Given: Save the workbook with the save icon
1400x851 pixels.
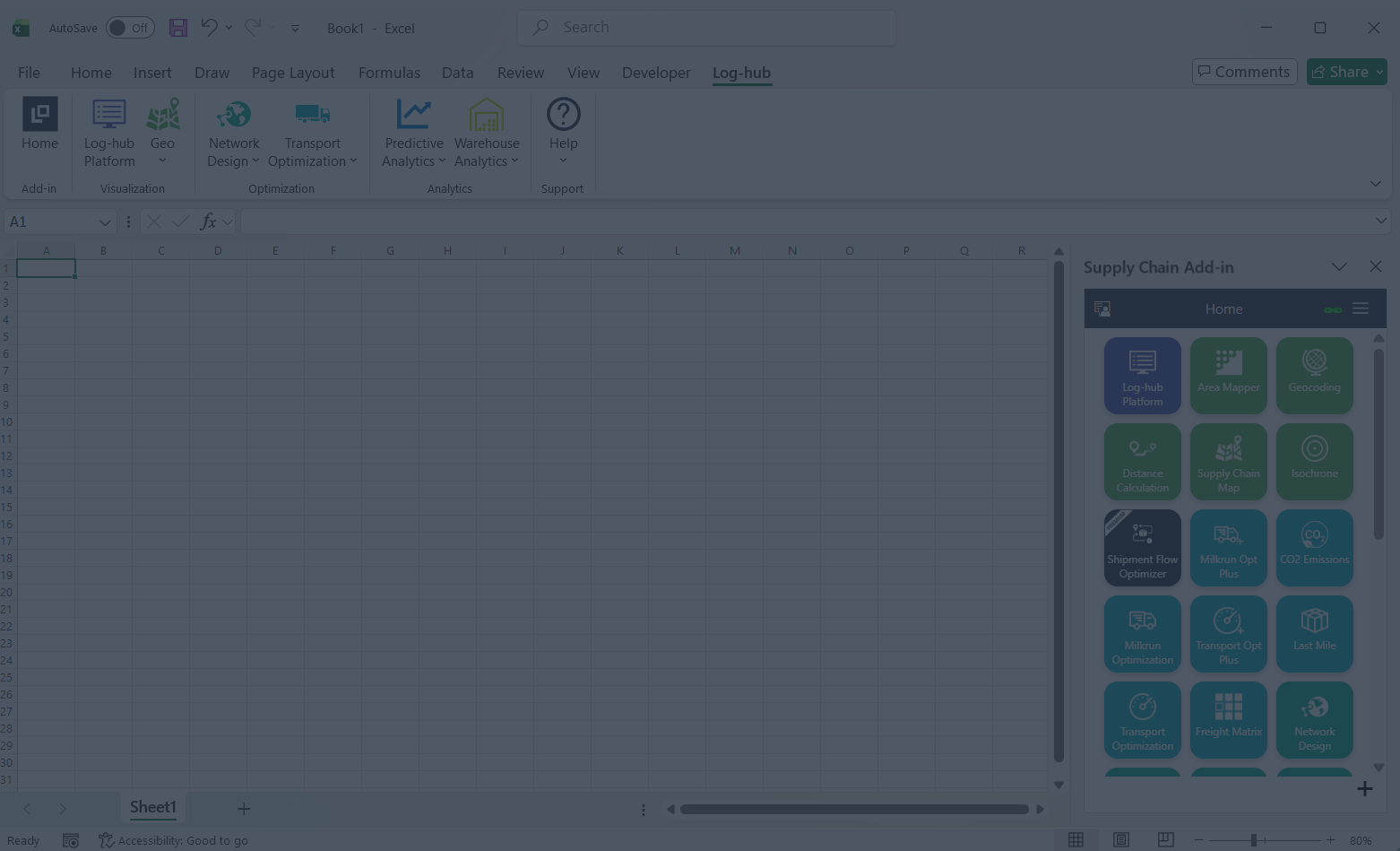Looking at the screenshot, I should tap(178, 28).
